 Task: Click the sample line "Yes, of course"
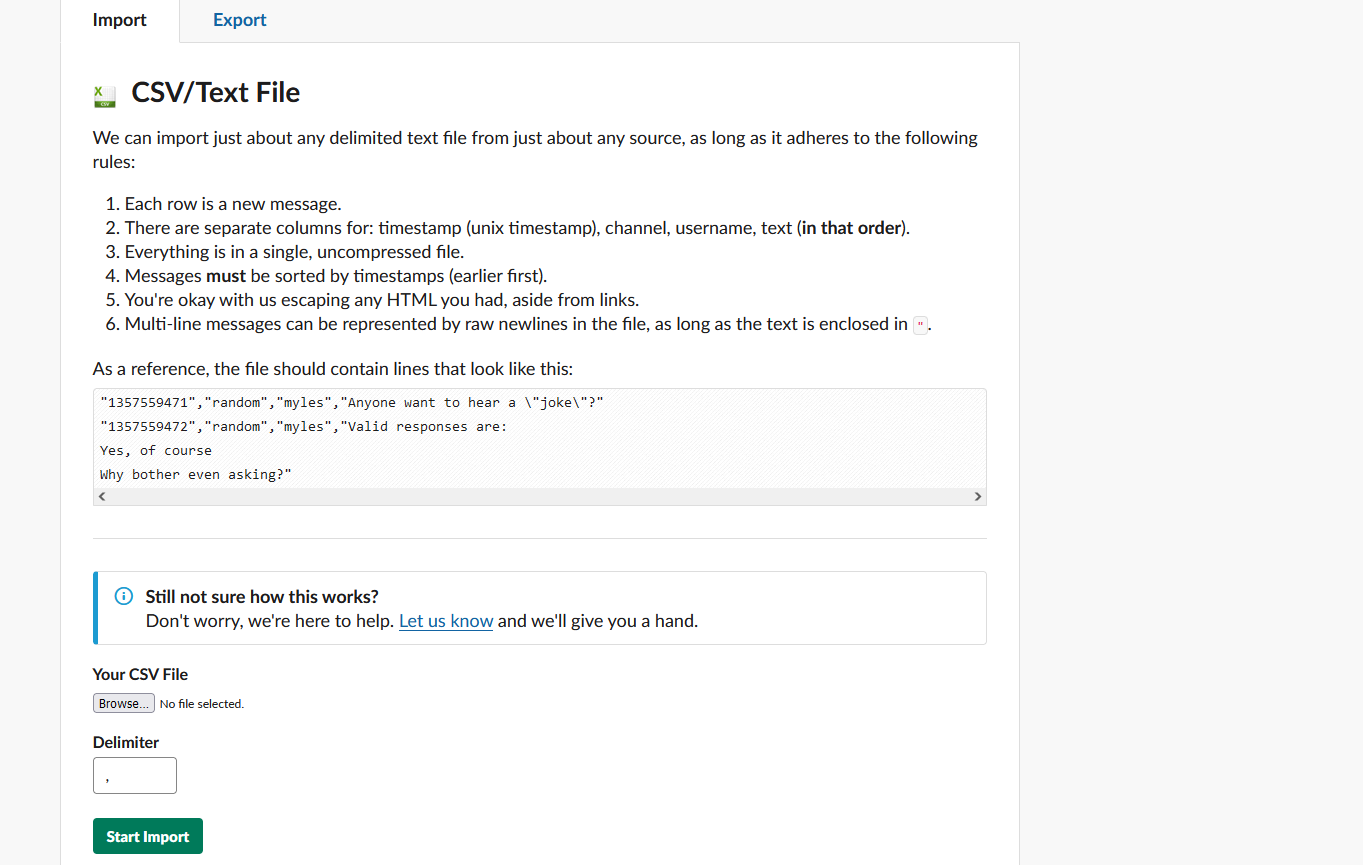tap(156, 451)
